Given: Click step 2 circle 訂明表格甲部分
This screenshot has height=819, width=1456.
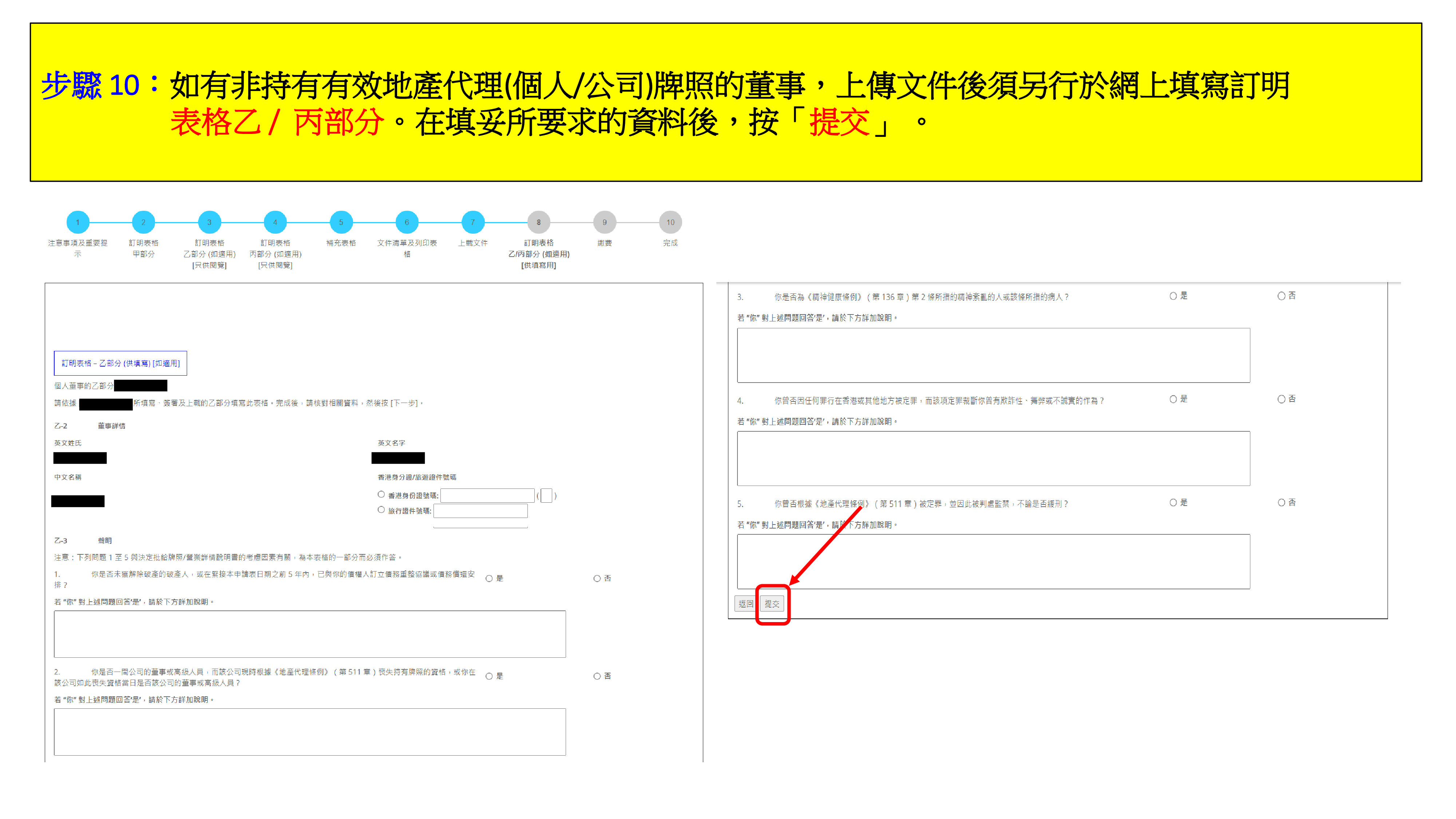Looking at the screenshot, I should tap(143, 222).
